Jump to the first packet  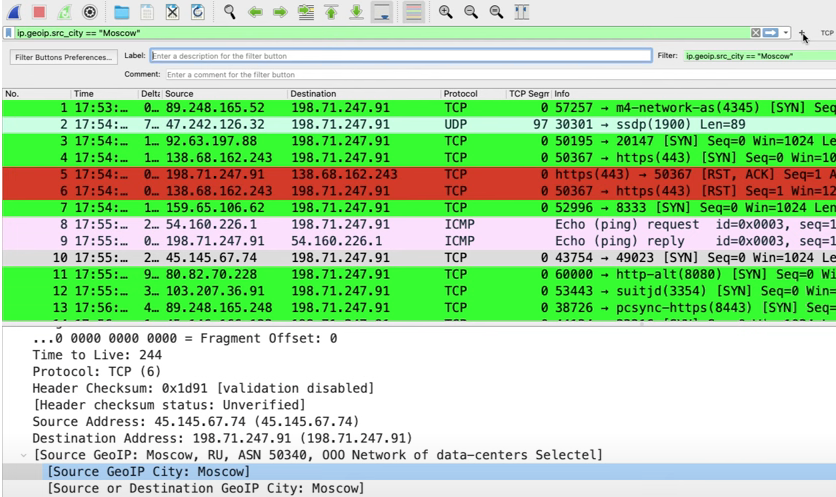pyautogui.click(x=331, y=12)
